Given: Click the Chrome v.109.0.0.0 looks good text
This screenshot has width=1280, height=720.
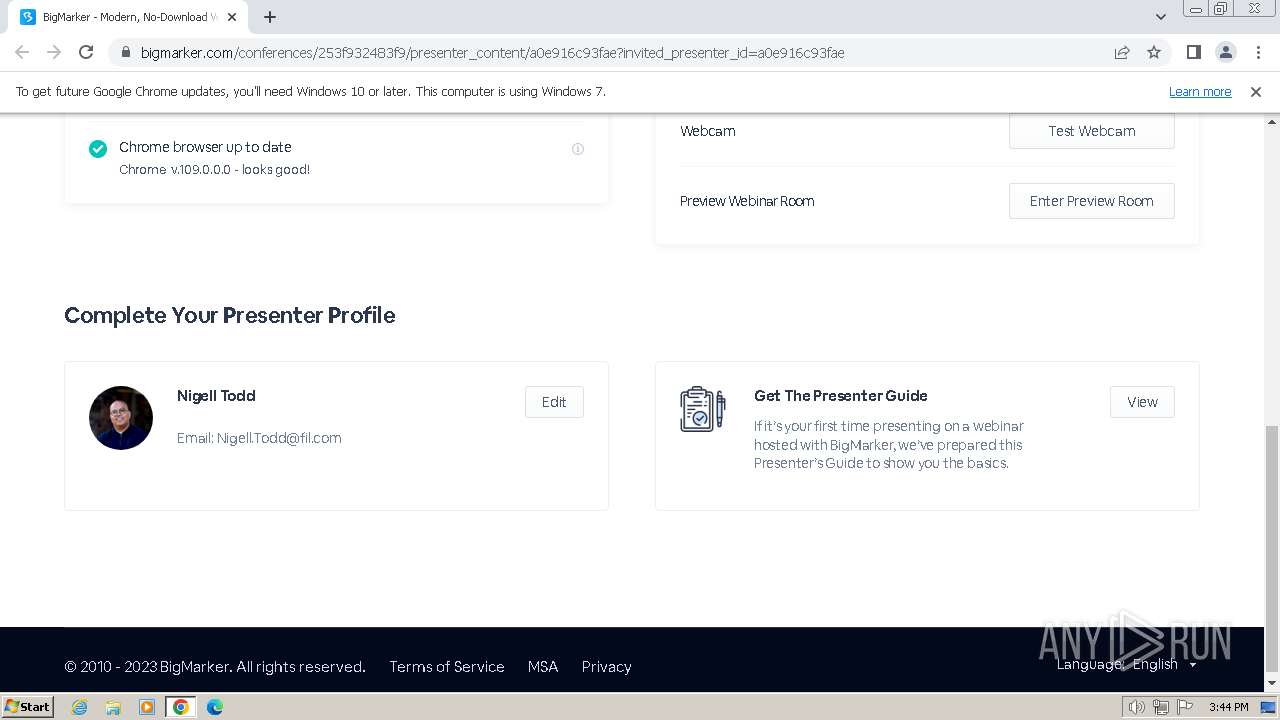Looking at the screenshot, I should tap(214, 170).
